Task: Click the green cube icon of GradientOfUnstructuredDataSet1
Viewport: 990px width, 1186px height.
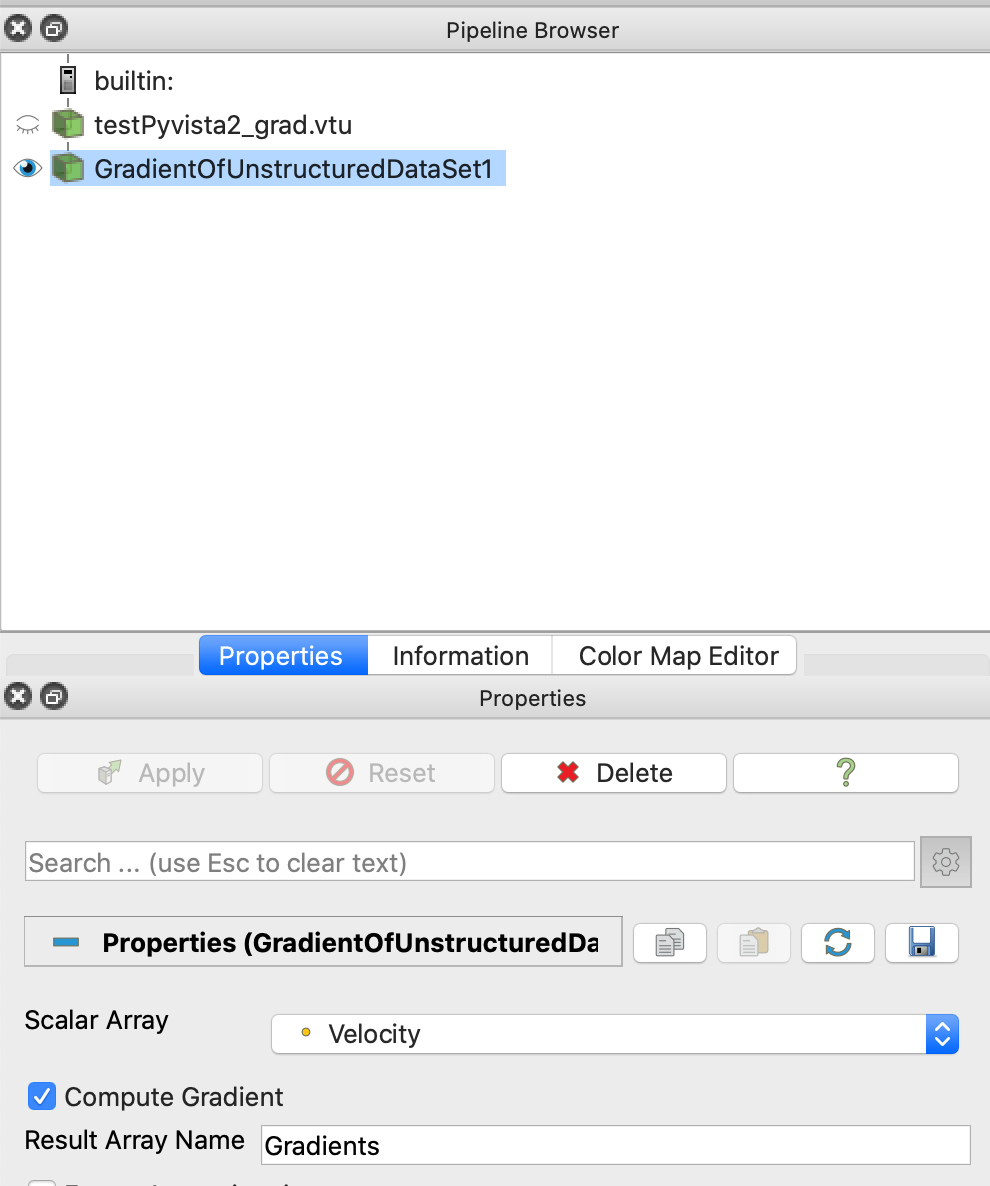Action: click(x=67, y=168)
